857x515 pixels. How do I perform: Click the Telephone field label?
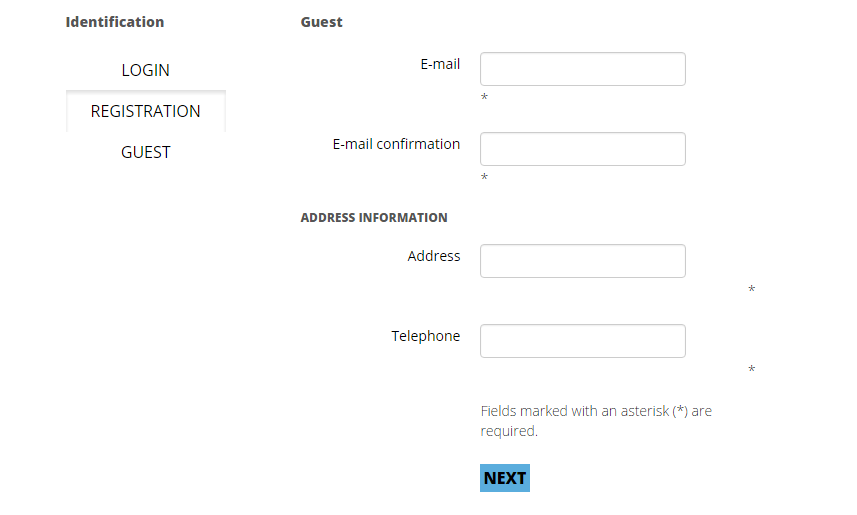click(425, 336)
